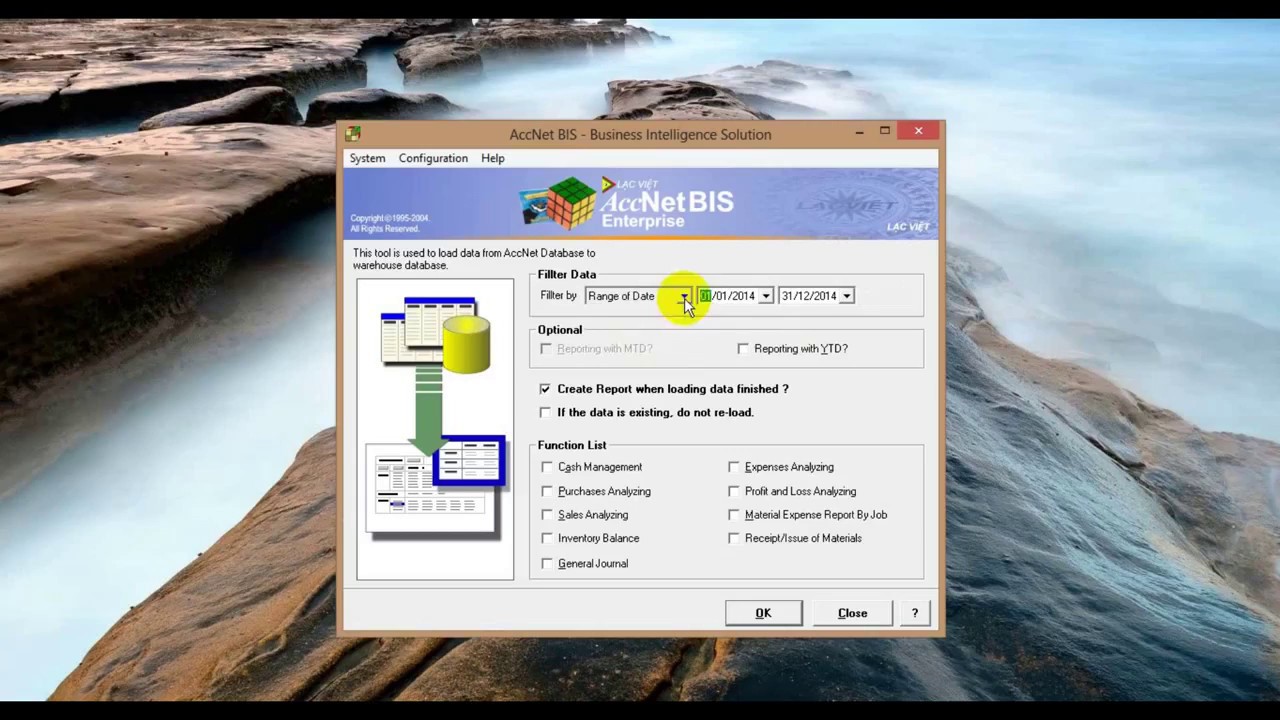Click the 'This tool is used to load data' description
The width and height of the screenshot is (1280, 720).
474,259
